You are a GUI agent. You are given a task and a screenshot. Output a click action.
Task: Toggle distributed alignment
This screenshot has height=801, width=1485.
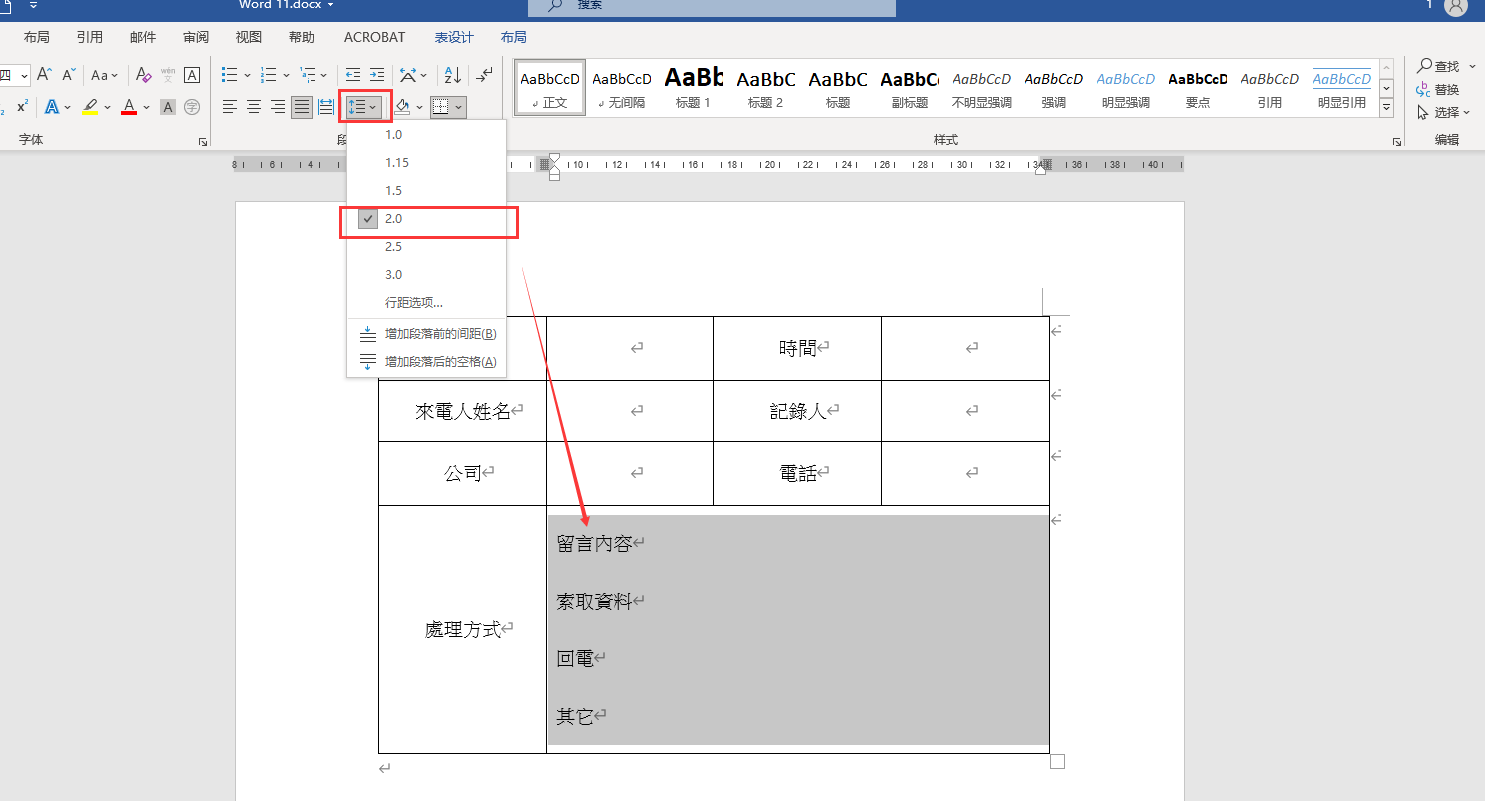click(326, 106)
